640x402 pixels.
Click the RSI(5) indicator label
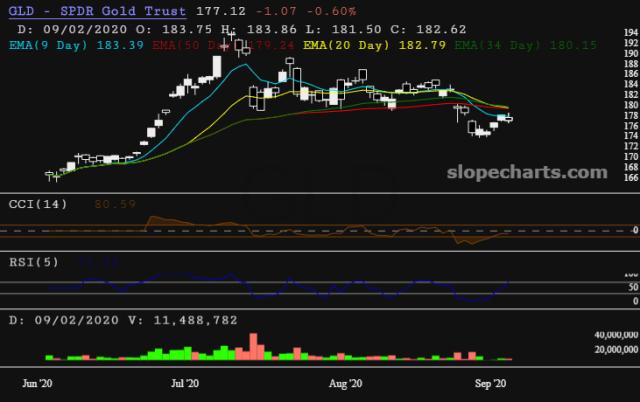[34, 262]
